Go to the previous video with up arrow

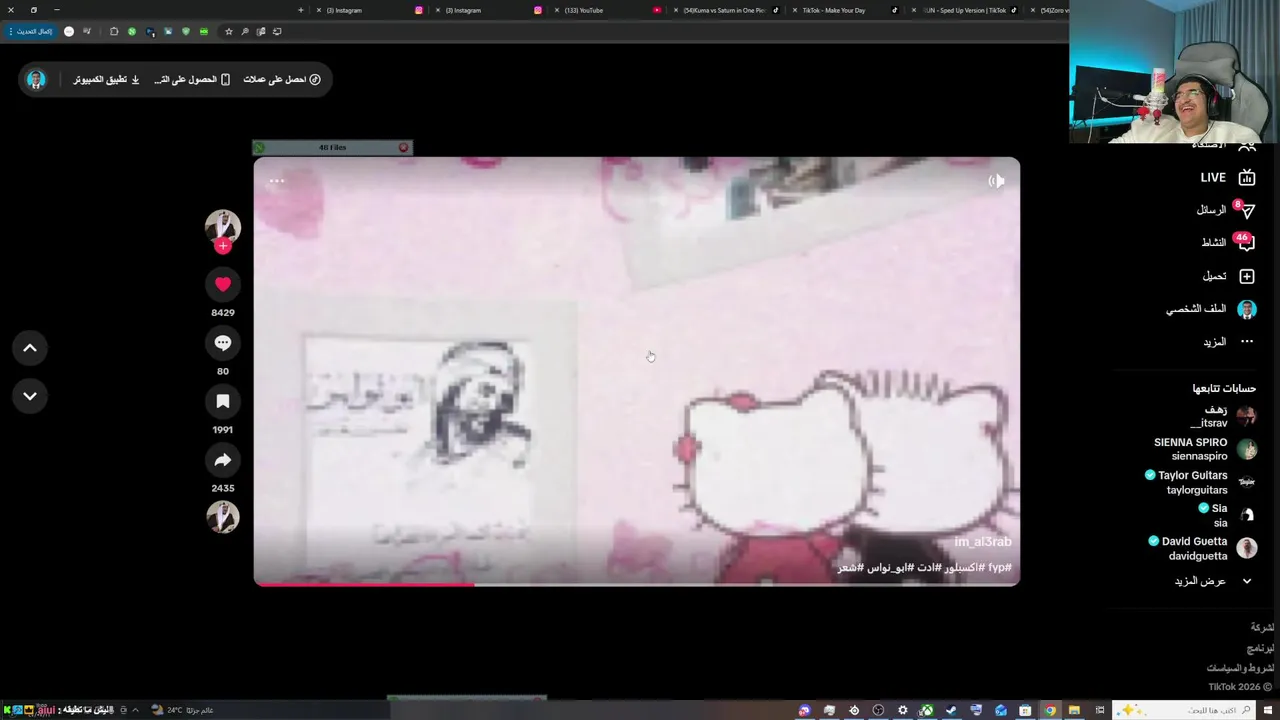point(30,348)
